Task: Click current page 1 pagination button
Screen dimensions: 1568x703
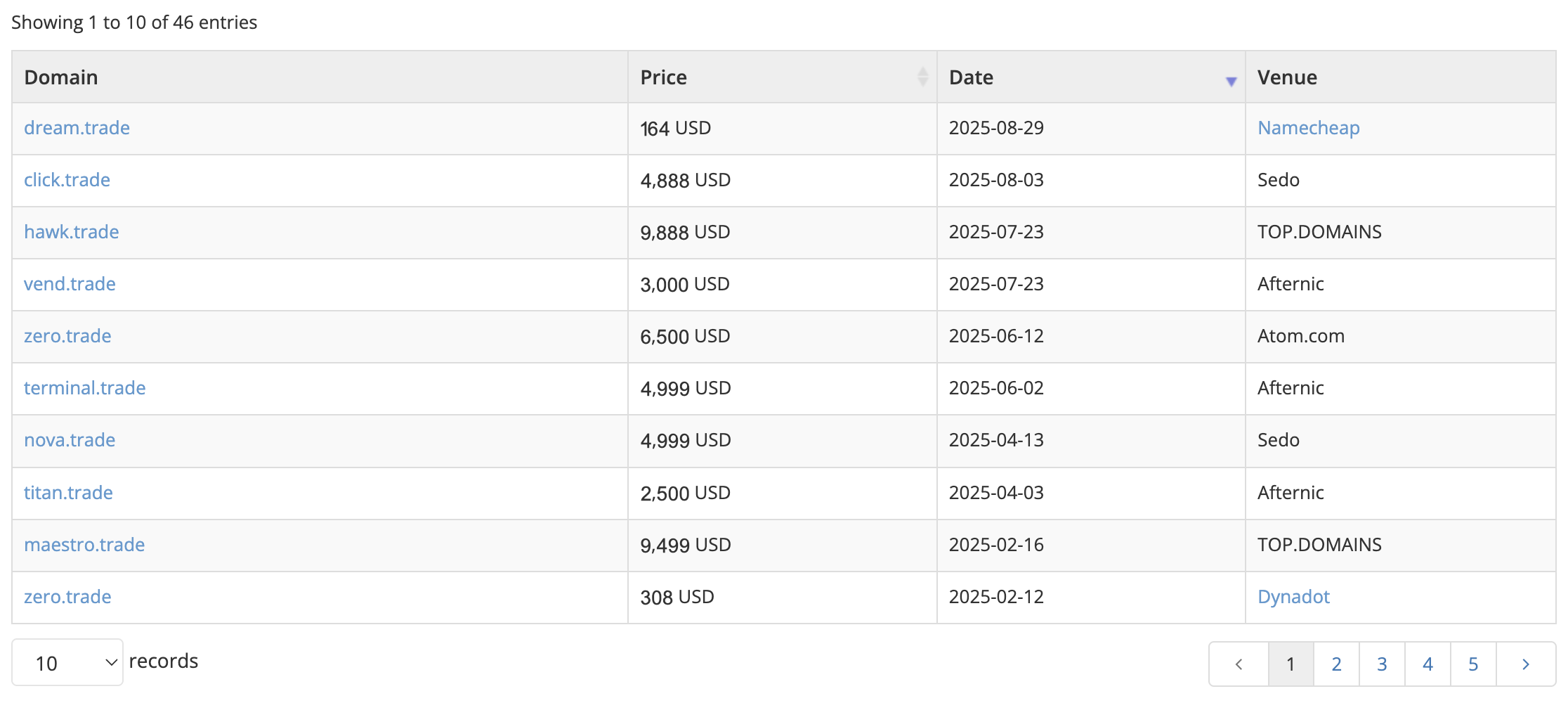Action: click(x=1291, y=664)
